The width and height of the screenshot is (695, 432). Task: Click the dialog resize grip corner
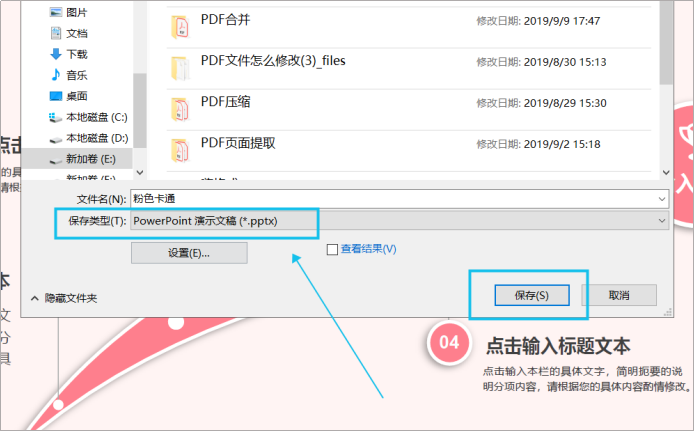668,312
